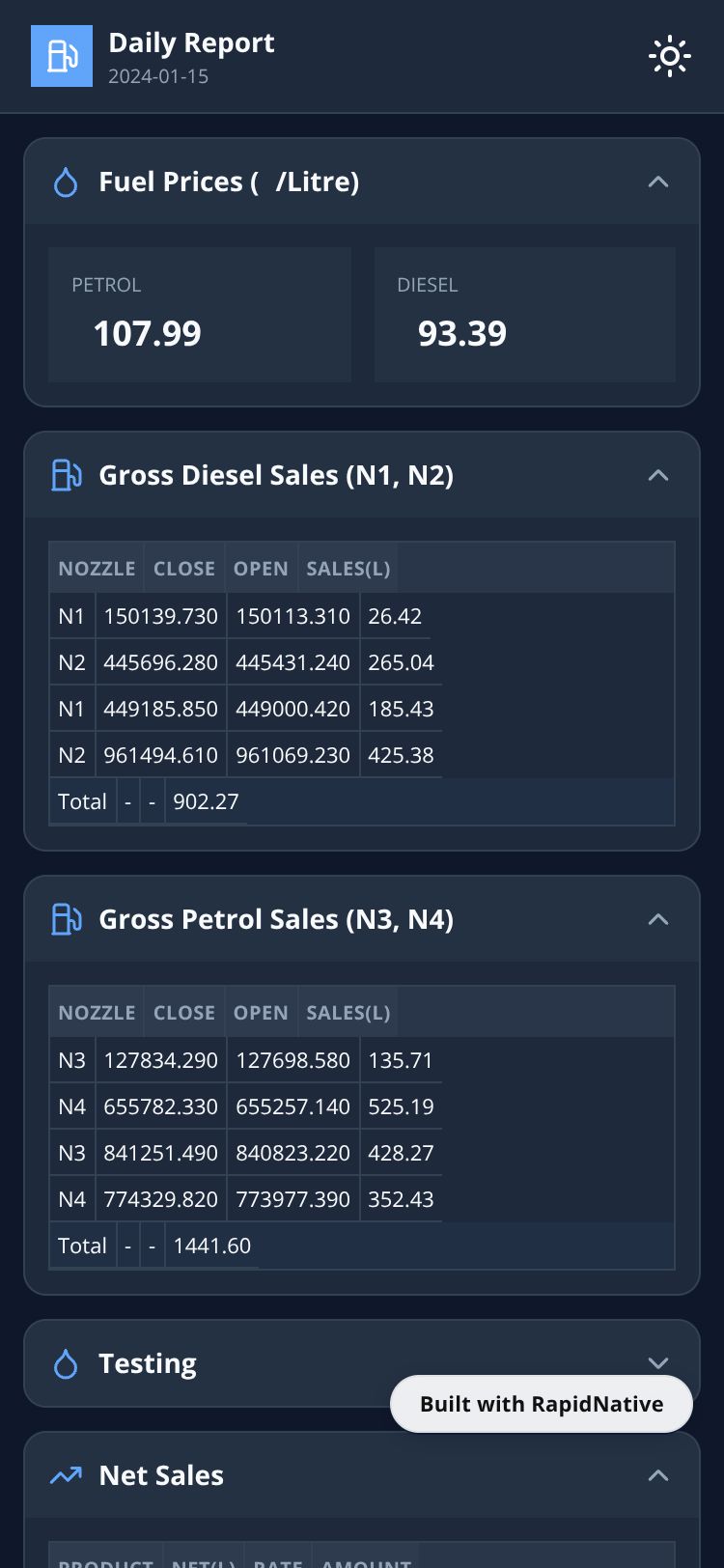Collapse the Fuel Prices section
The image size is (724, 1568).
coord(658,182)
